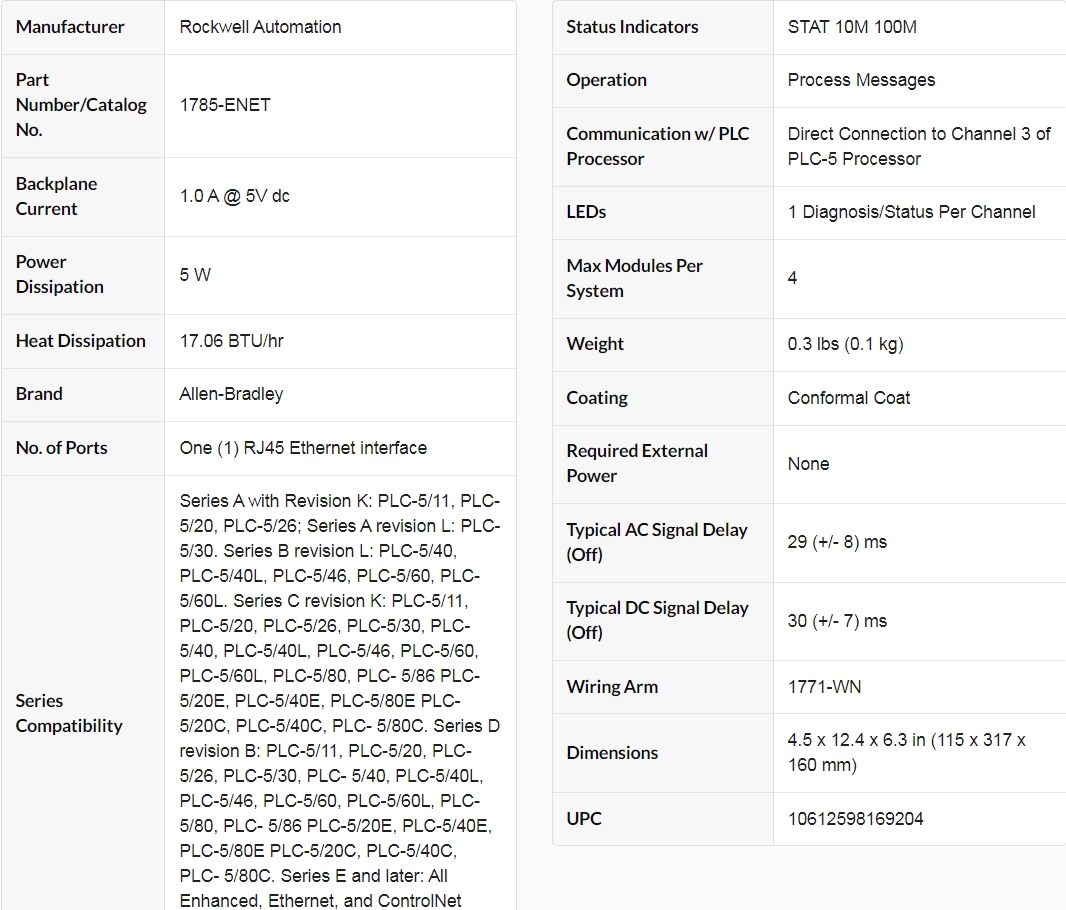Screen dimensions: 1066x910
Task: Click the Series Compatibility row label
Action: [x=69, y=713]
